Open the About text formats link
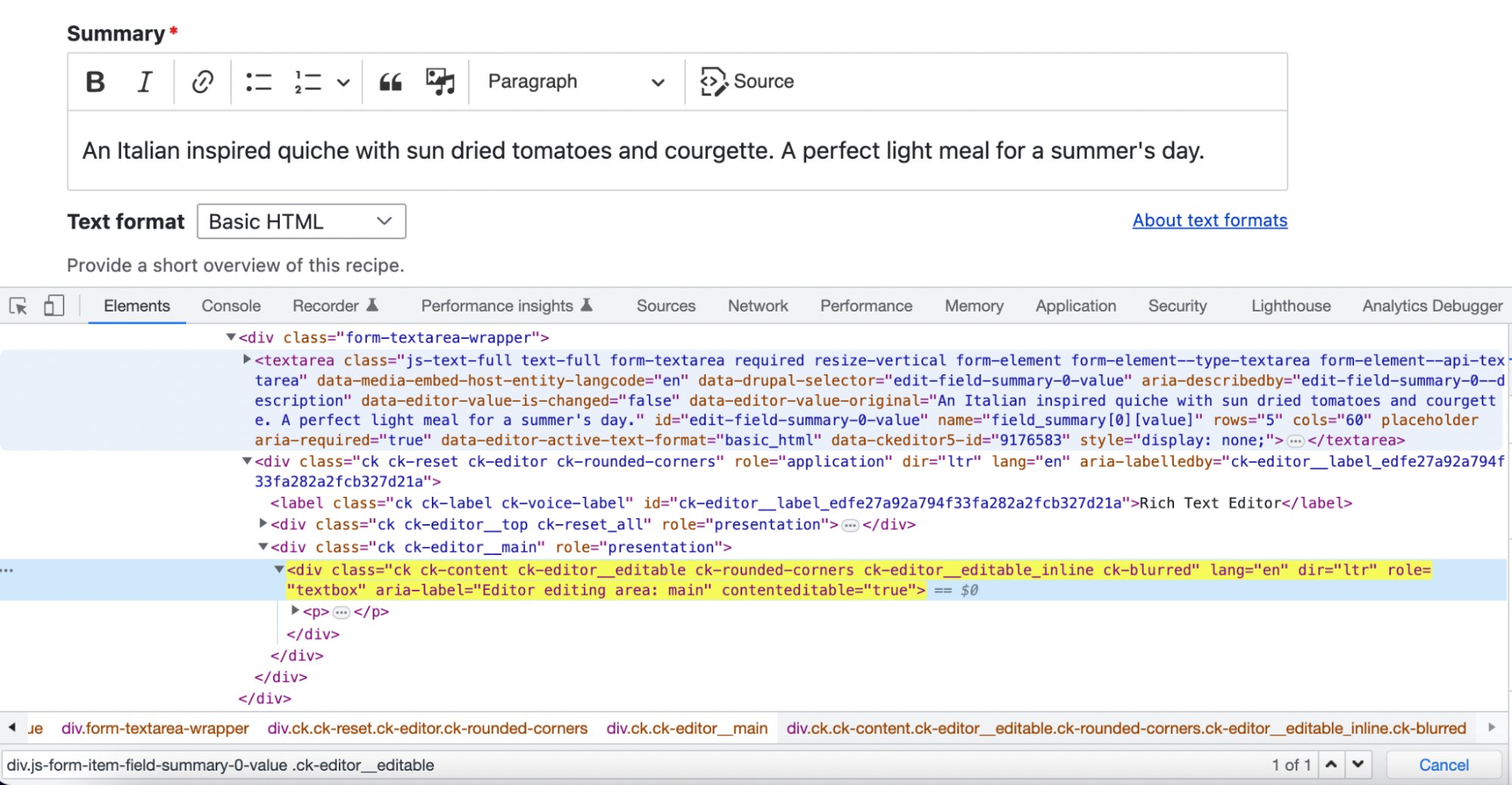Screen dimensions: 1512x785 [x=1209, y=220]
